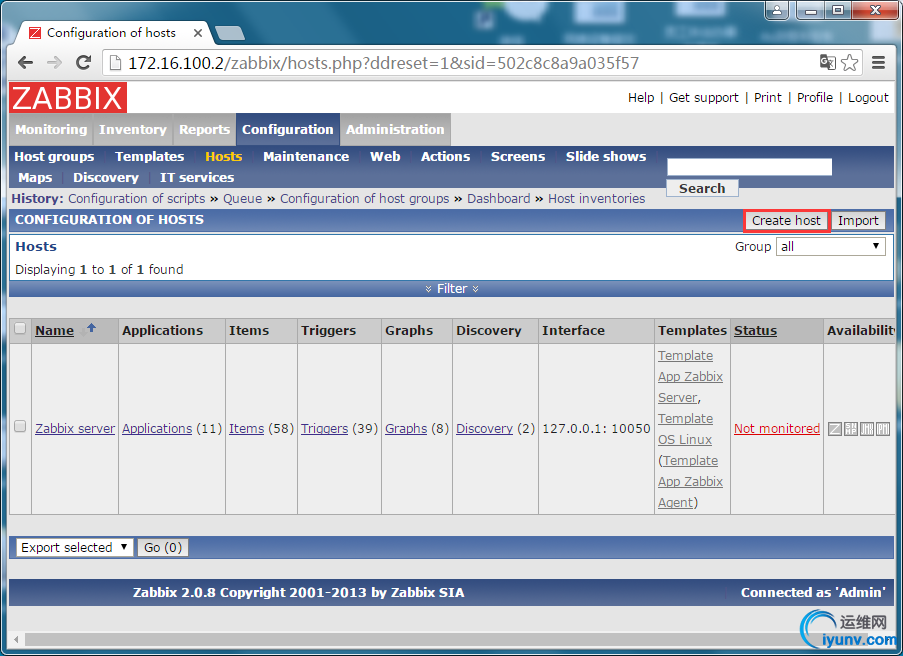
Task: Click history link Configuration of scripts
Action: tap(136, 198)
